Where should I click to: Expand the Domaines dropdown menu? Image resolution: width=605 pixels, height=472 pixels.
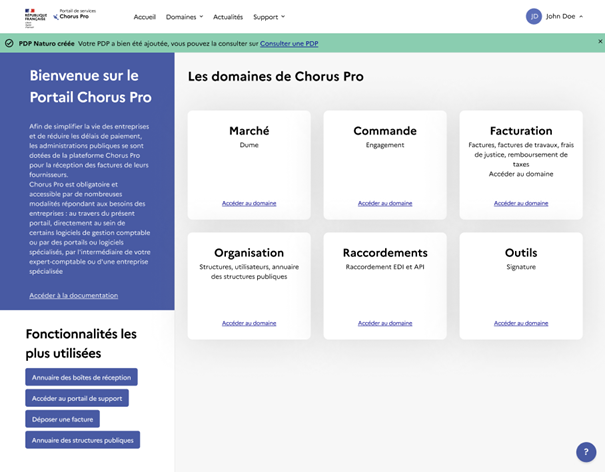click(x=184, y=17)
